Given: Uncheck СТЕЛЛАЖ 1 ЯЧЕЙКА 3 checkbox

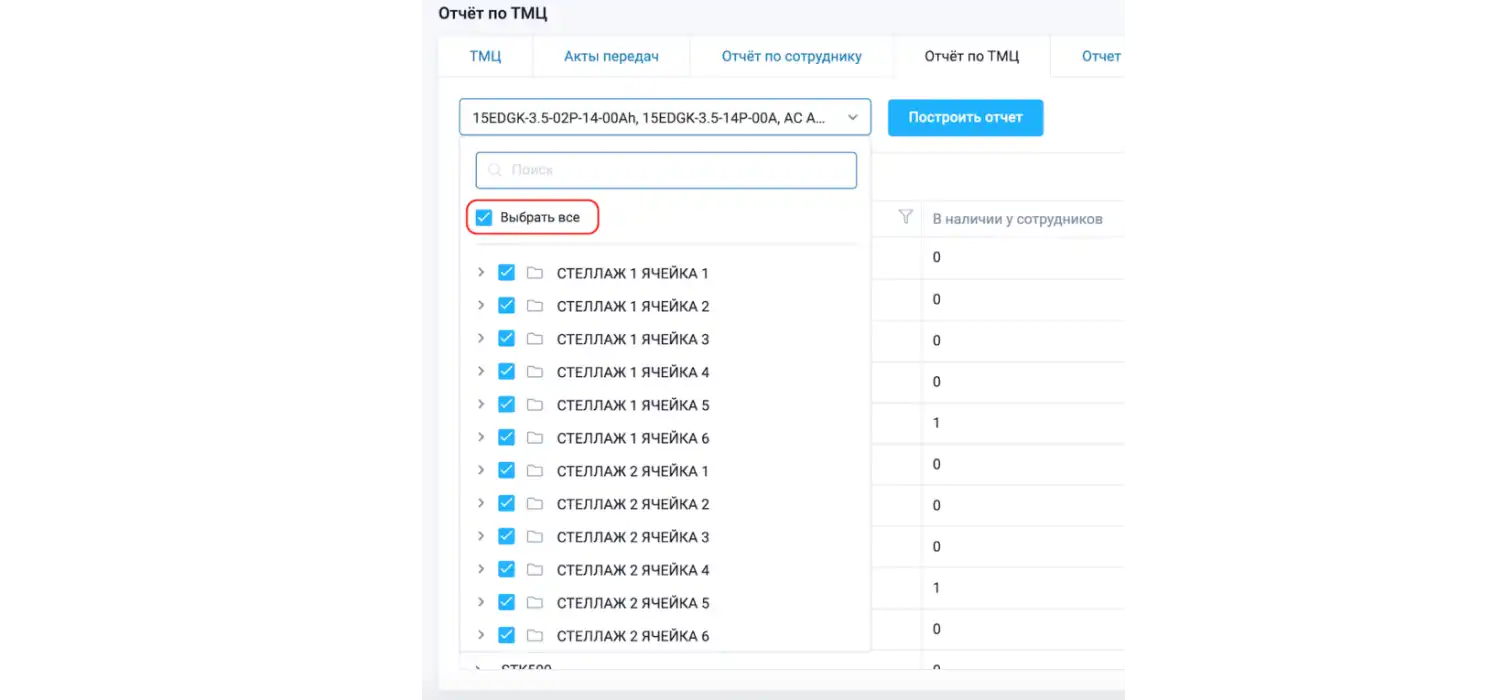Looking at the screenshot, I should [506, 338].
